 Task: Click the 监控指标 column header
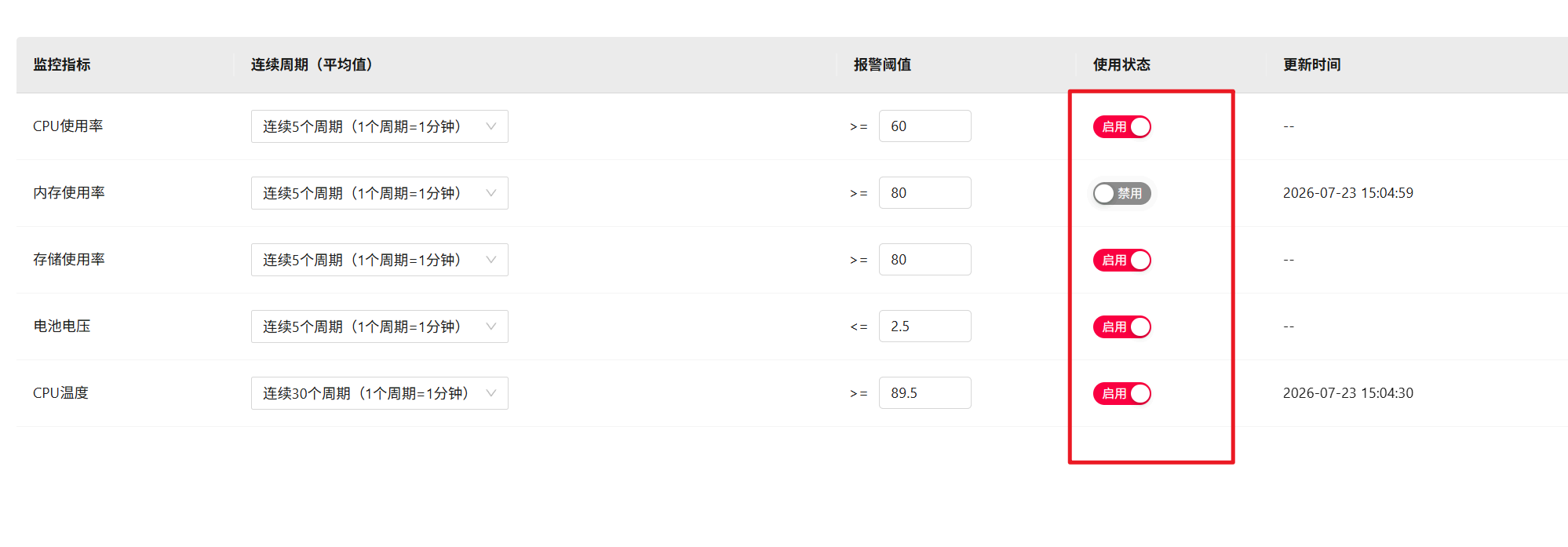(62, 64)
